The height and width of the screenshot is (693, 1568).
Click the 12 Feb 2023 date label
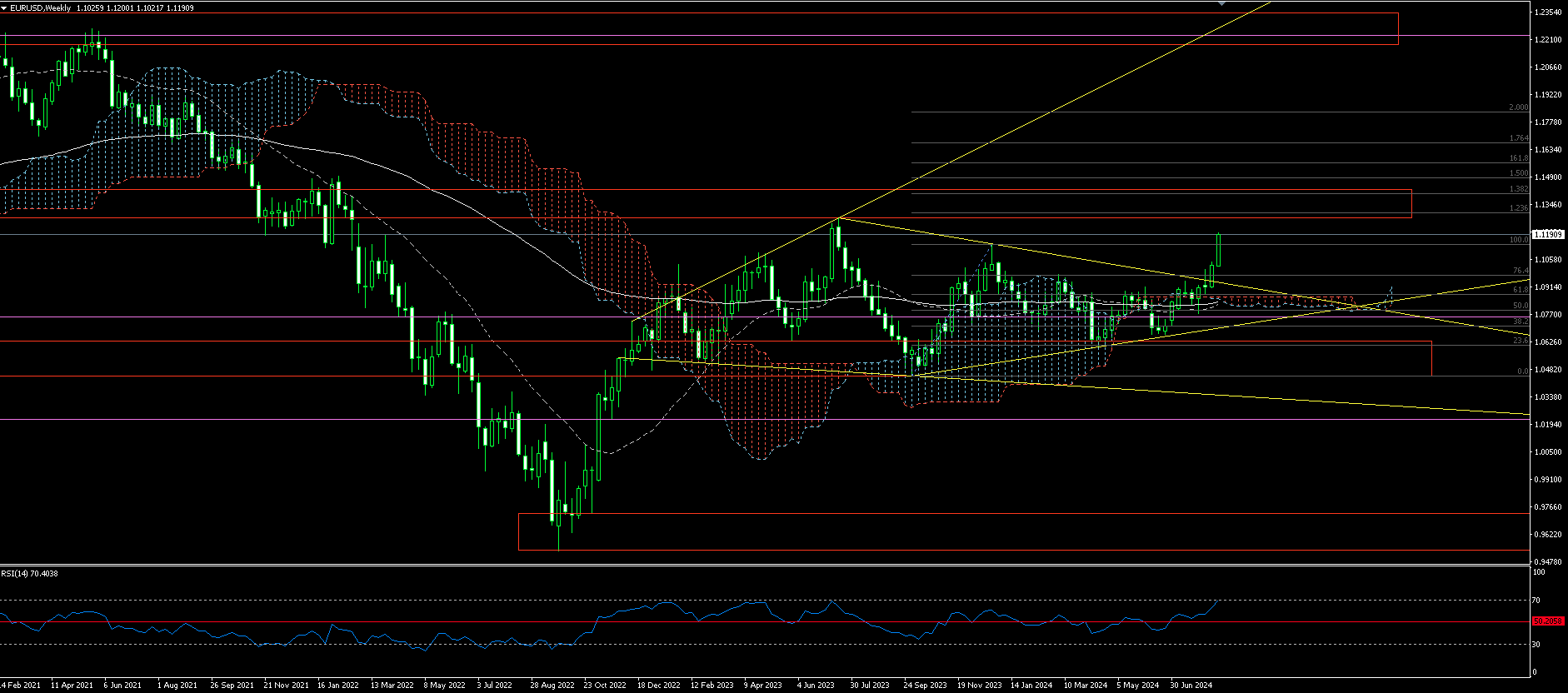[712, 686]
